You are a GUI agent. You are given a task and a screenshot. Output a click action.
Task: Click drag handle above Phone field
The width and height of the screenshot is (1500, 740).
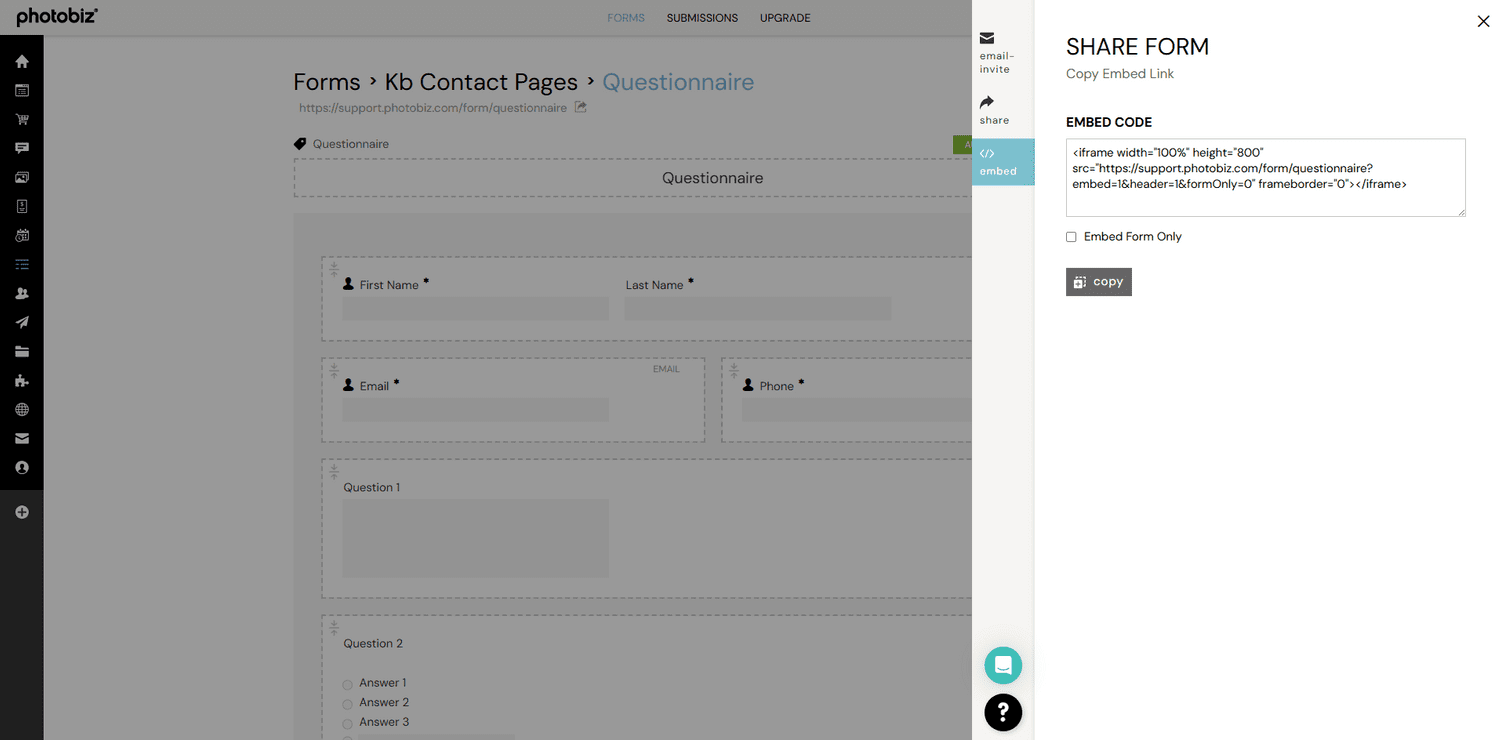point(734,370)
